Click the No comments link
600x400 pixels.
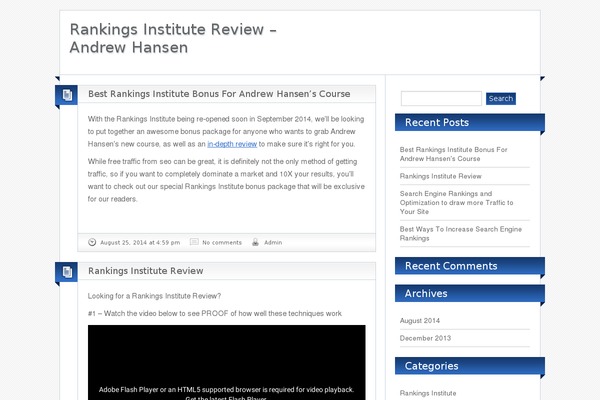click(222, 243)
